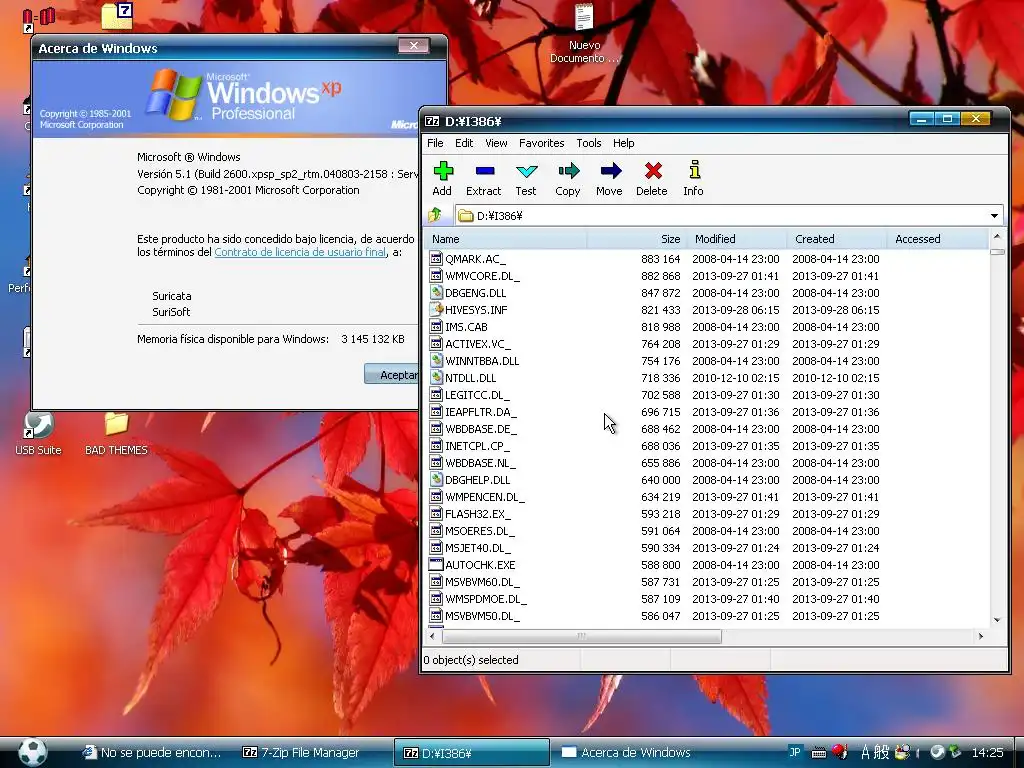Open the Favorites menu
Viewport: 1024px width, 768px height.
541,143
